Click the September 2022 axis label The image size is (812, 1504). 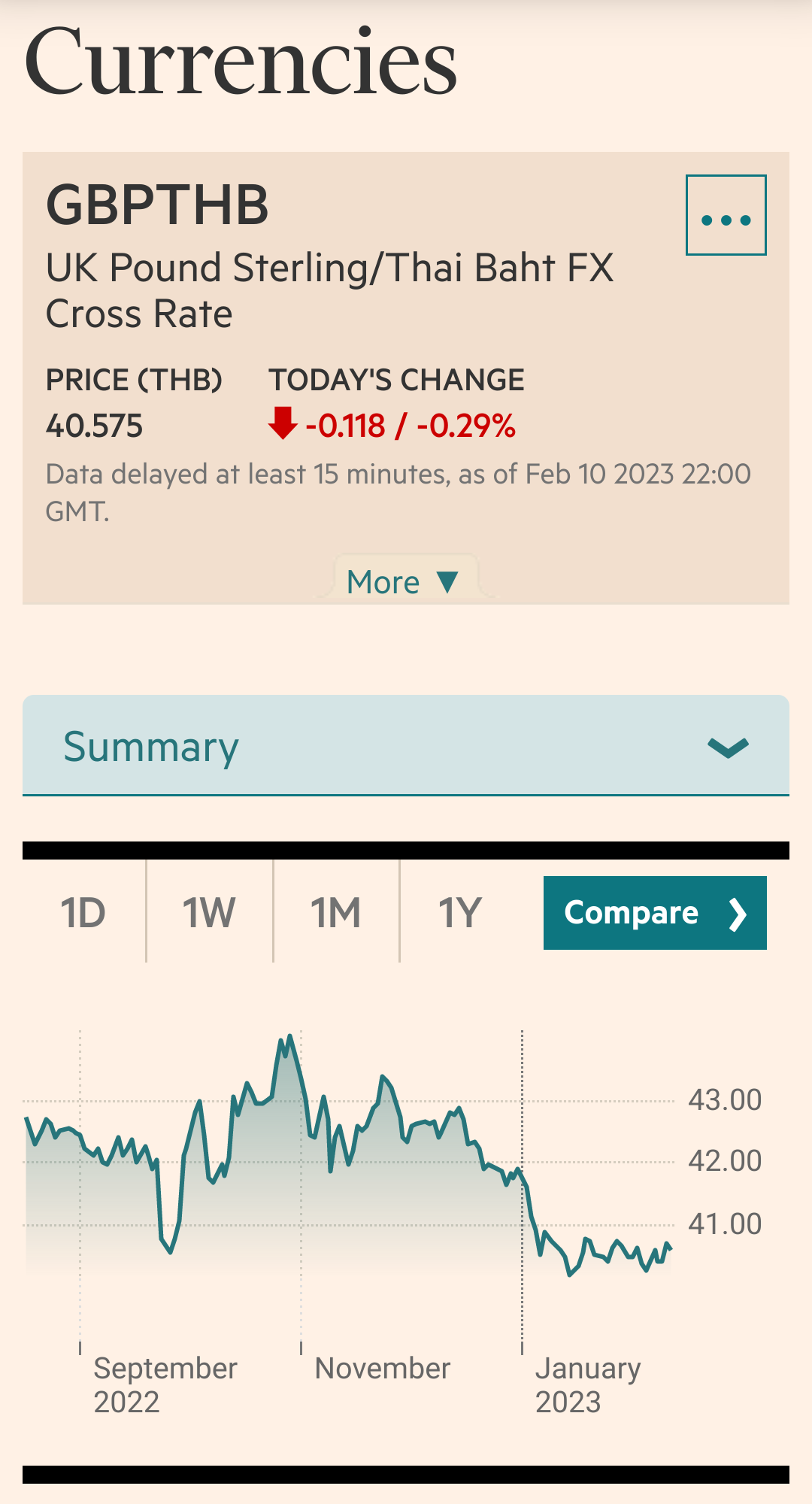[165, 1384]
